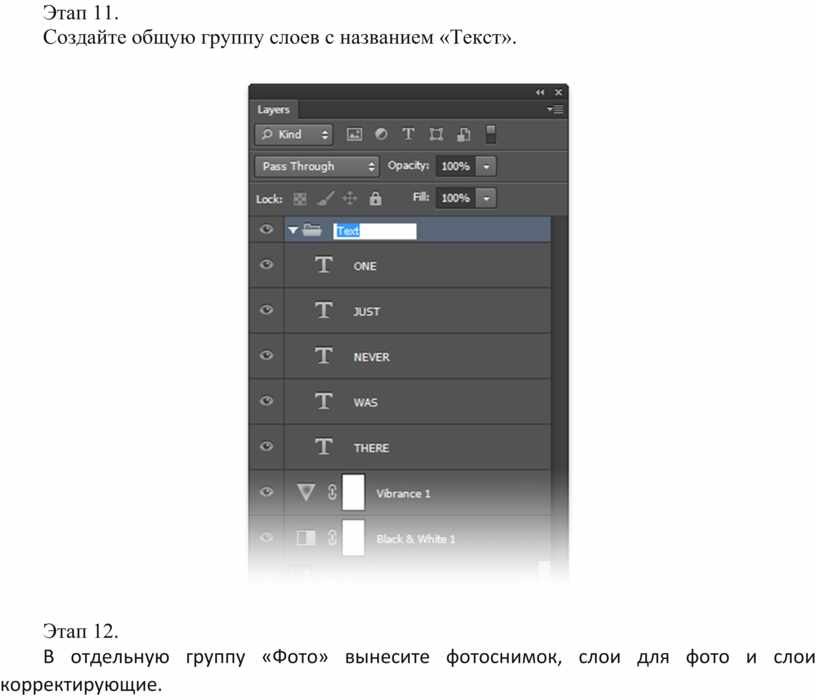Select the ONE layer name
Screen dimensions: 816x700
(x=365, y=266)
